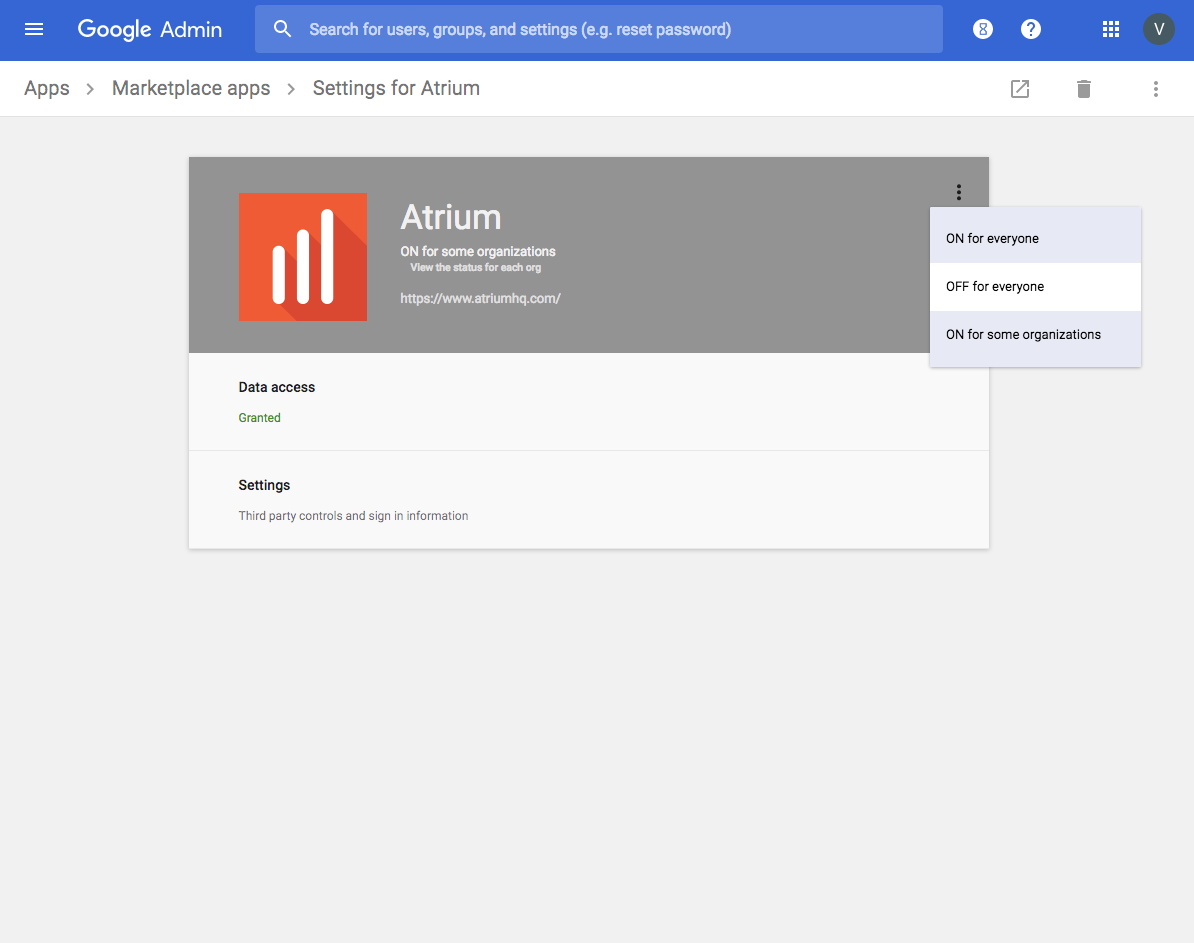Screen dimensions: 1194x943
Task: Go to Marketplace apps breadcrumb
Action: [x=191, y=88]
